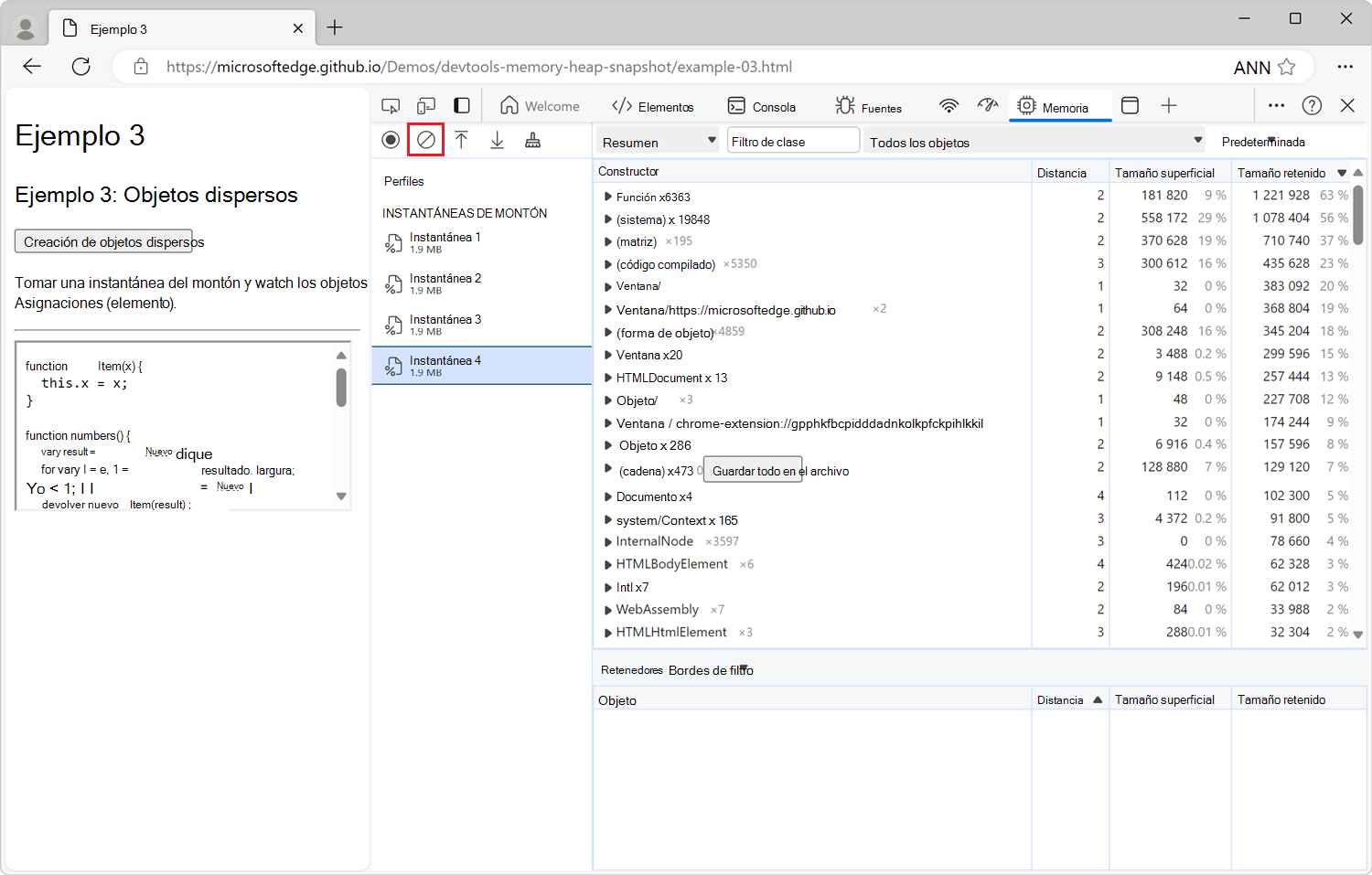Expand the InternalNode ×3597 row
Screen dimensions: 1372x875
(x=608, y=542)
